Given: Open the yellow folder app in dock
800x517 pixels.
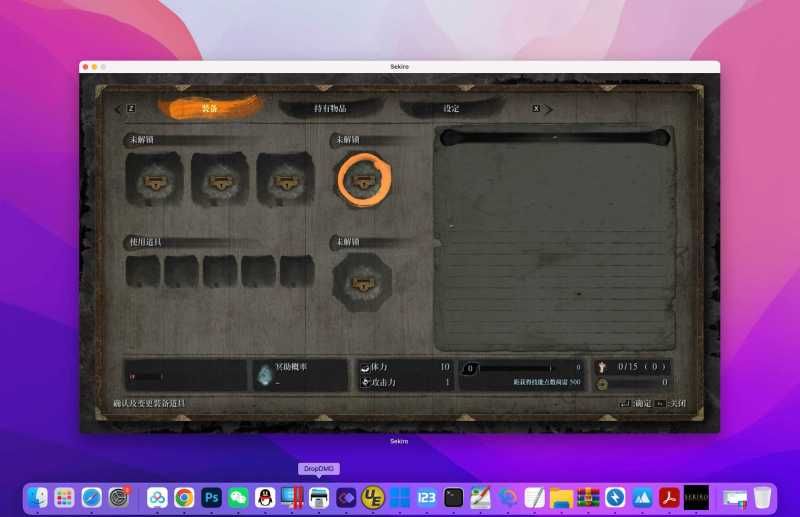Looking at the screenshot, I should click(x=561, y=498).
